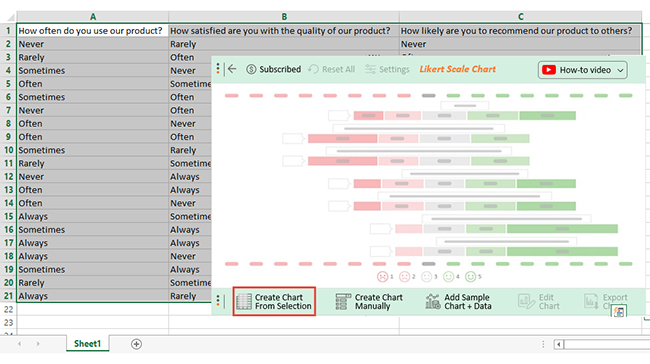650x364 pixels.
Task: Click cell C2 containing Never
Action: (520, 44)
